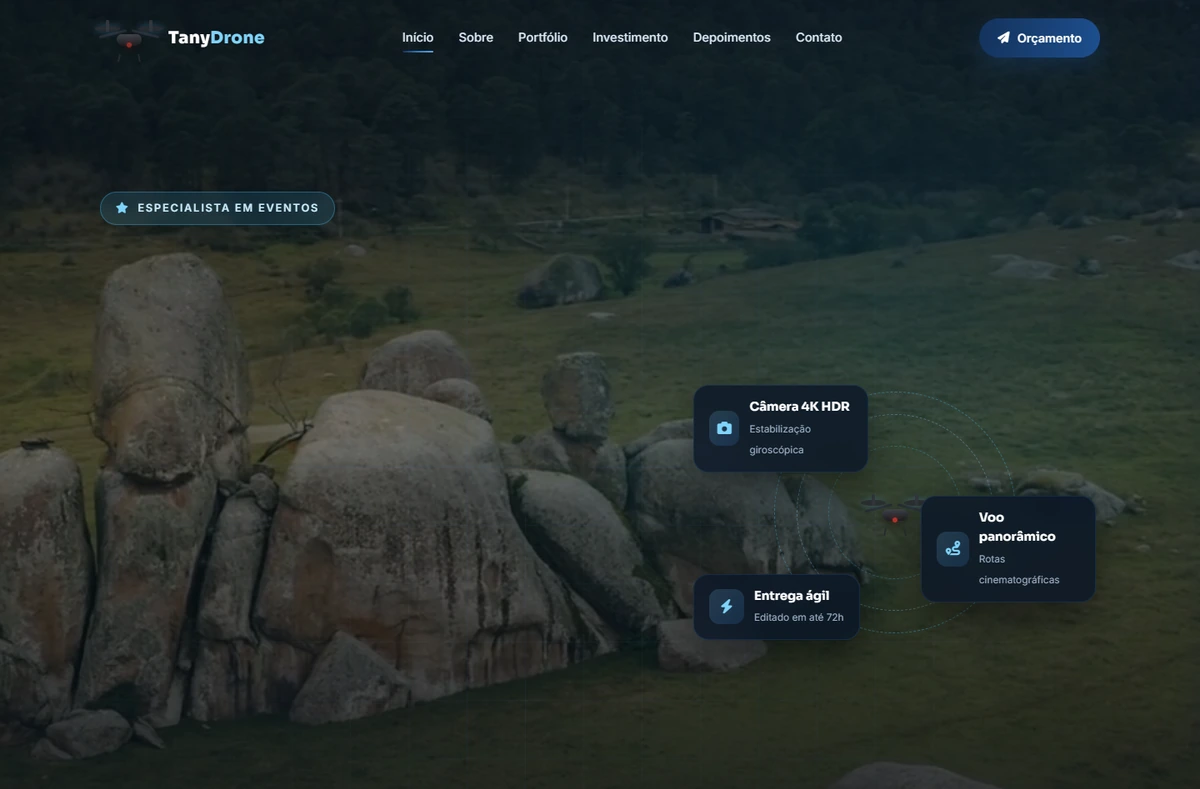
Task: Click the Orçamento button
Action: point(1039,38)
